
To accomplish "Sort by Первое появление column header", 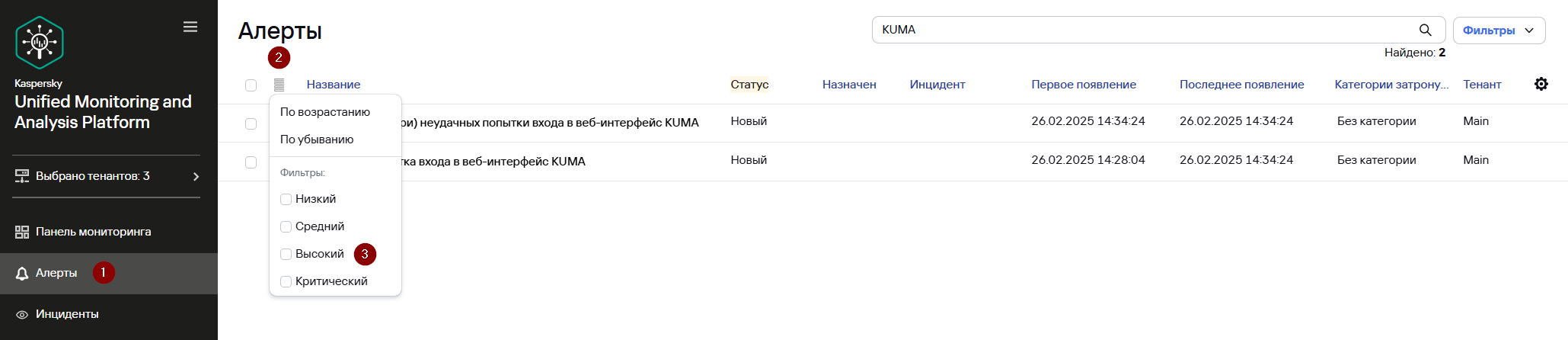I will 1084,85.
